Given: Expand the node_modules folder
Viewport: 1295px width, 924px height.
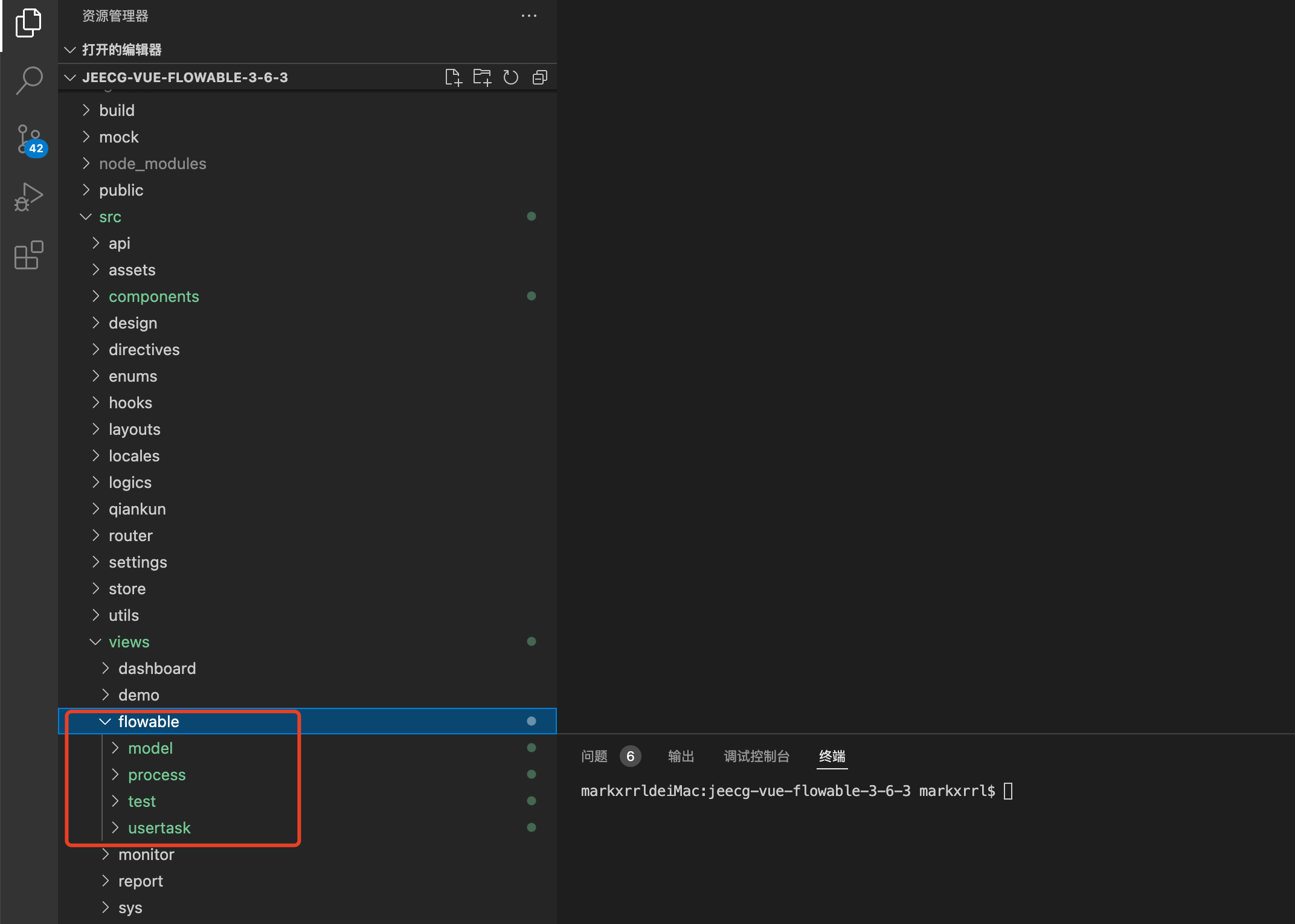Looking at the screenshot, I should [307, 164].
